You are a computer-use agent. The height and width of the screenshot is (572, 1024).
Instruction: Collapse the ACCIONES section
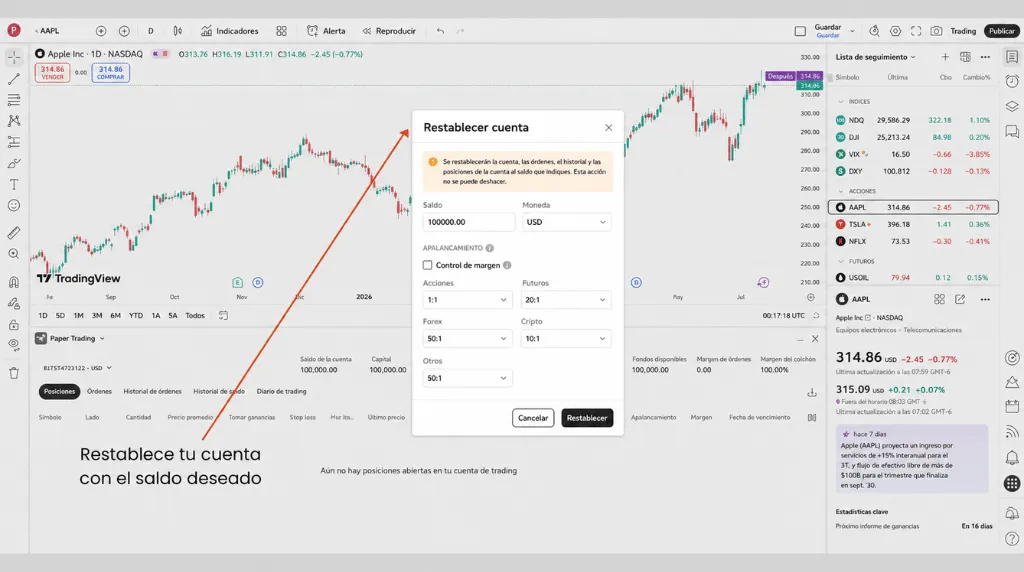click(x=840, y=191)
